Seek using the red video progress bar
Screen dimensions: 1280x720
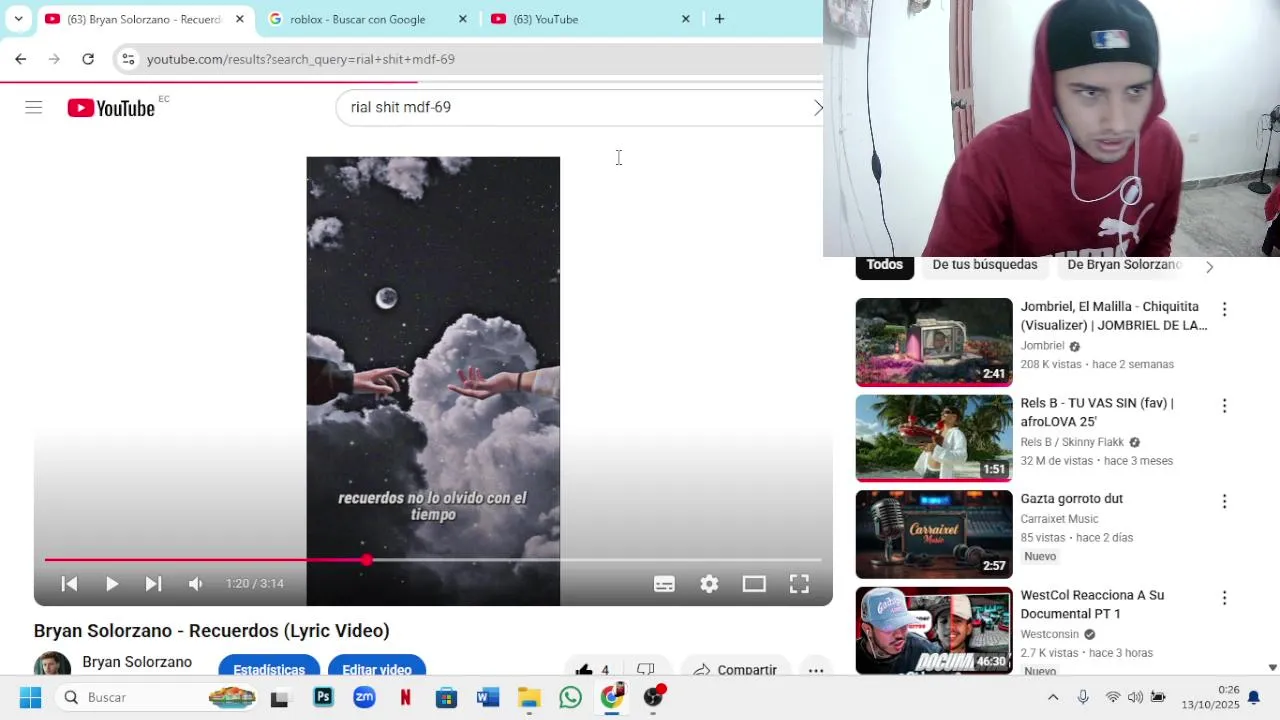(x=433, y=560)
